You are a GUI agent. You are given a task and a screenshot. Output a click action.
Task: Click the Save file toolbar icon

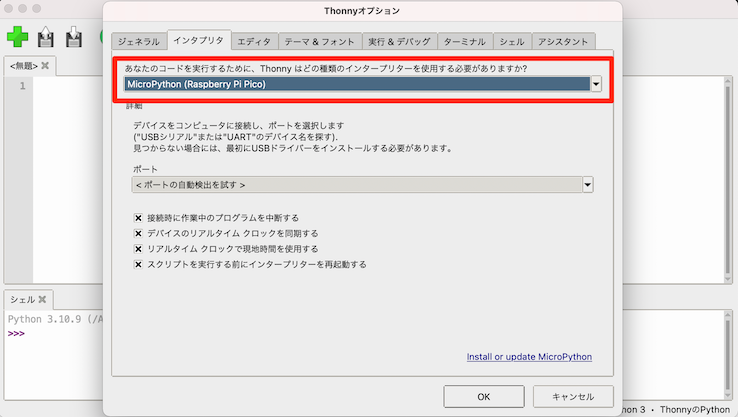[74, 37]
